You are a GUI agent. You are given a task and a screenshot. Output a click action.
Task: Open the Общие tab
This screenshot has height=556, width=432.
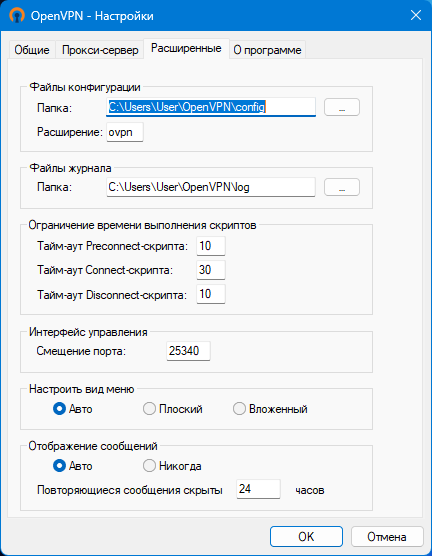tap(32, 50)
